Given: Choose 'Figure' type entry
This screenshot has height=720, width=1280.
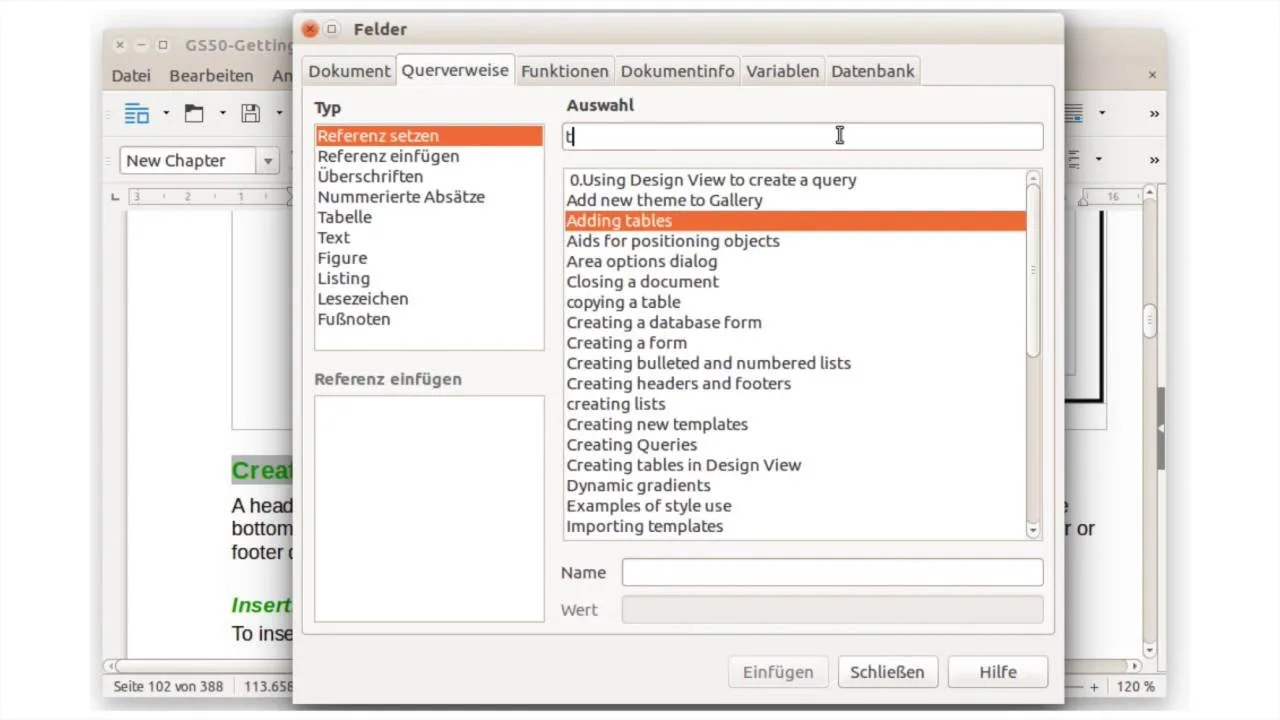Looking at the screenshot, I should (x=429, y=258).
